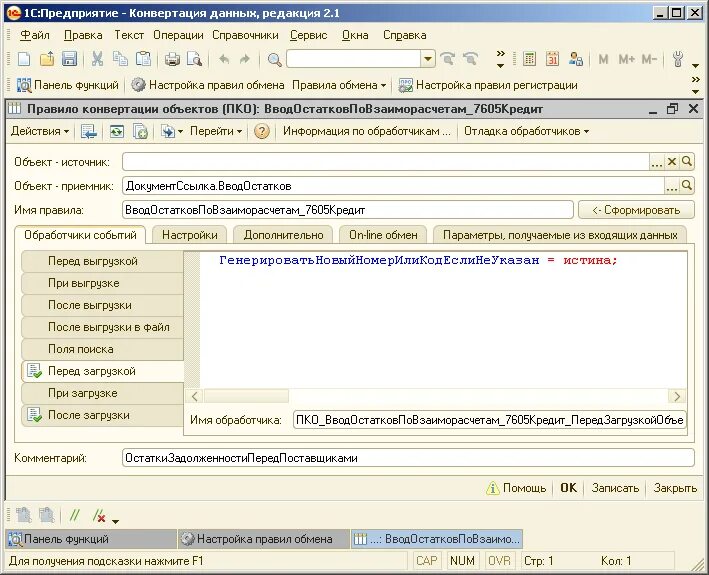Open the Правка menu

coord(83,35)
